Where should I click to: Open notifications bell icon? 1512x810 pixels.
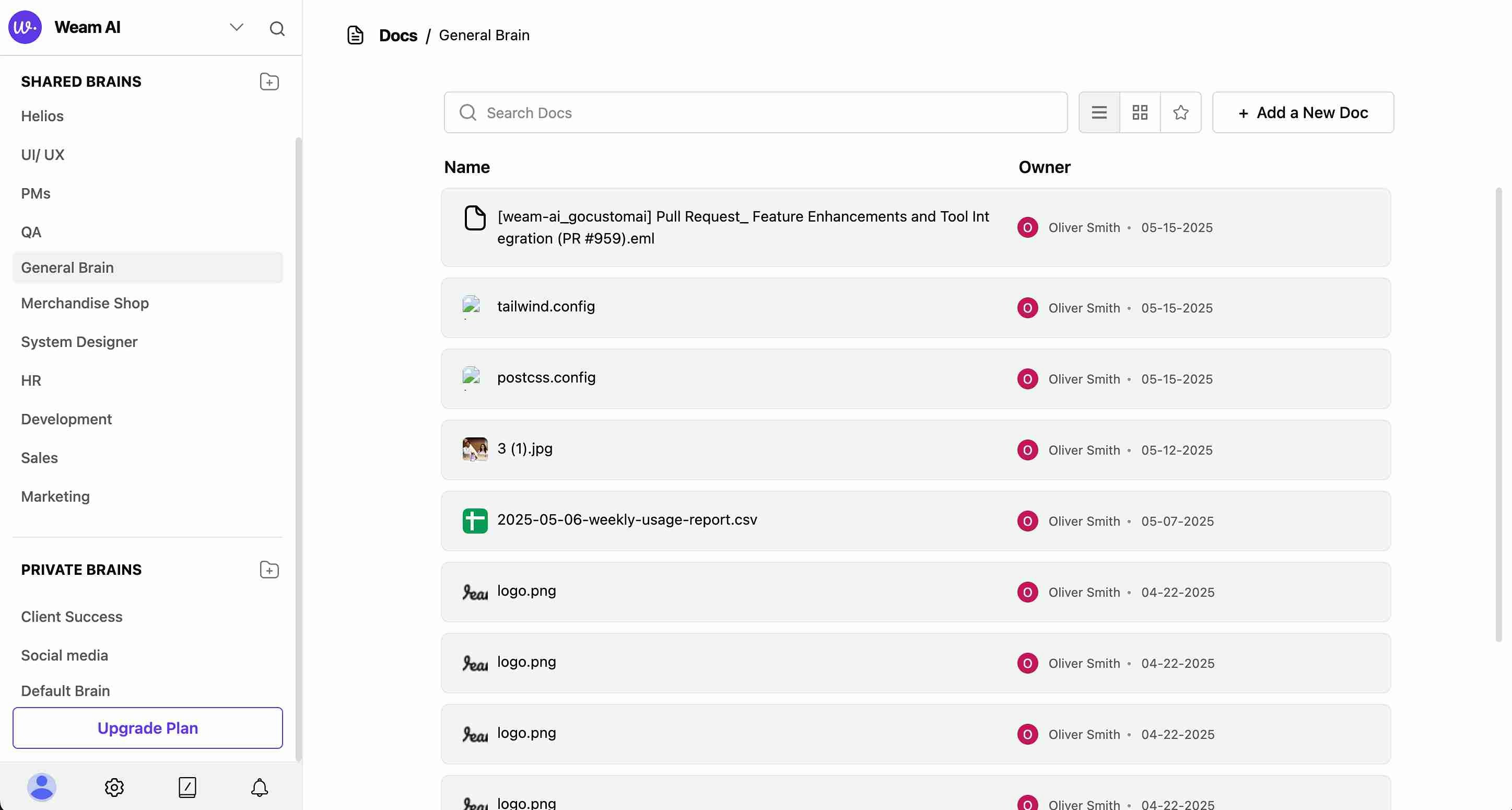260,787
